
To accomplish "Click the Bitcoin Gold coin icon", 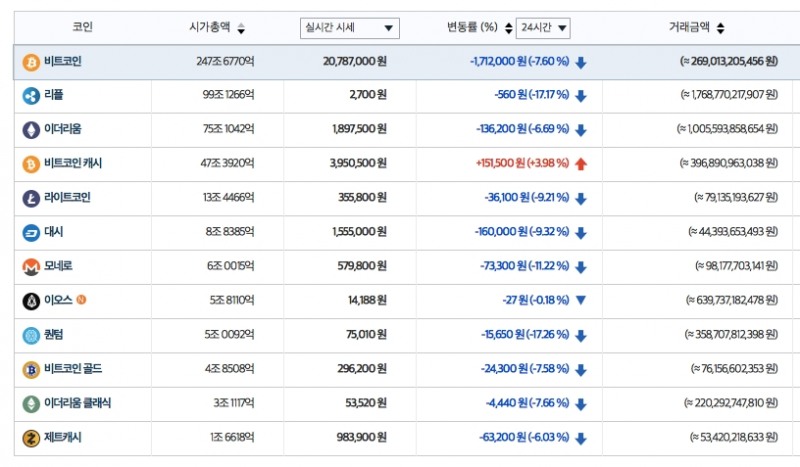I will pos(31,370).
